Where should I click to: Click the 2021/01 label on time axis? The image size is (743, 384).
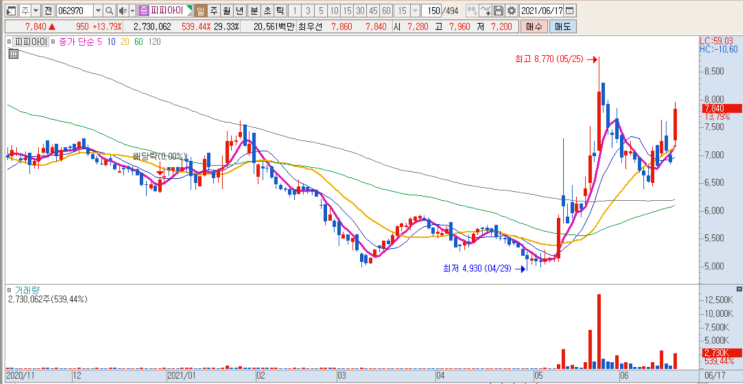[182, 375]
